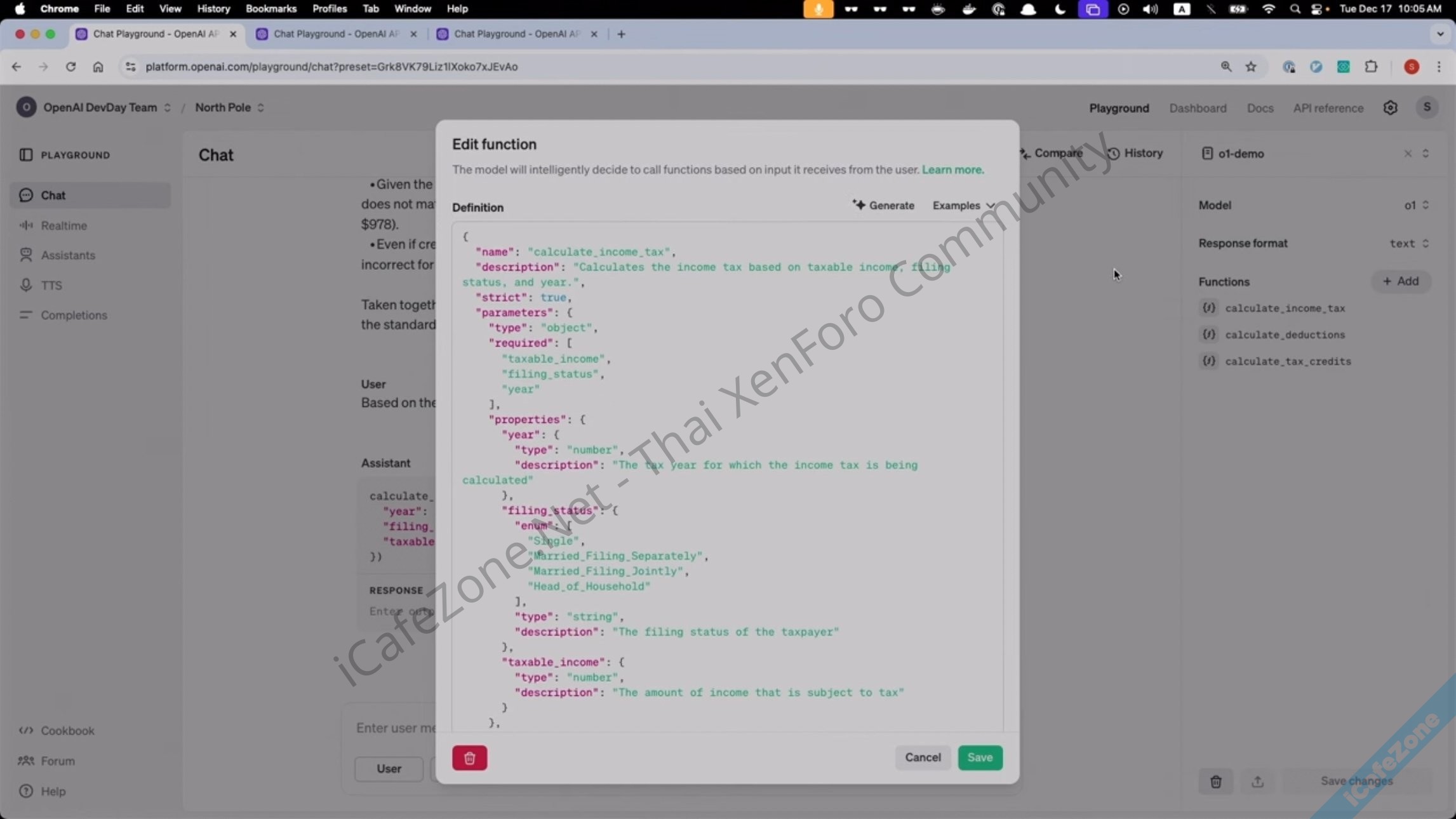1456x819 pixels.
Task: Open the Response format text dropdown
Action: 1408,243
